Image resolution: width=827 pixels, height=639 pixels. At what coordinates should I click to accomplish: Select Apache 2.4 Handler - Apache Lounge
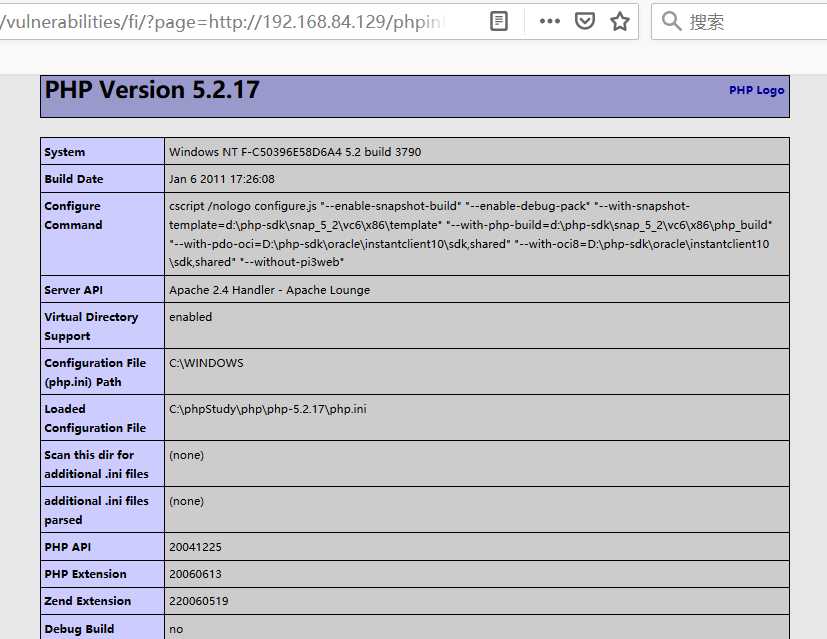click(x=270, y=290)
